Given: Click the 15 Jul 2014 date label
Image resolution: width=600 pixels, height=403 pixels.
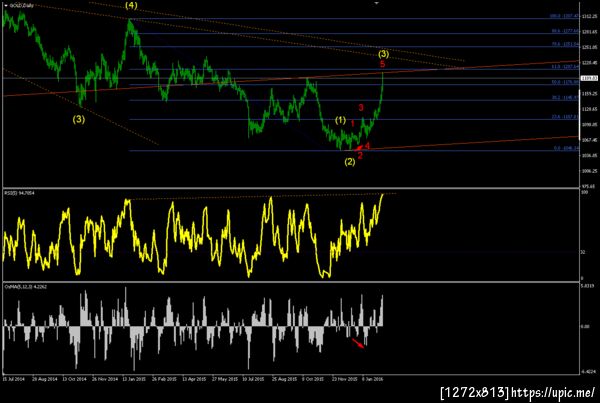Looking at the screenshot, I should pyautogui.click(x=14, y=379).
